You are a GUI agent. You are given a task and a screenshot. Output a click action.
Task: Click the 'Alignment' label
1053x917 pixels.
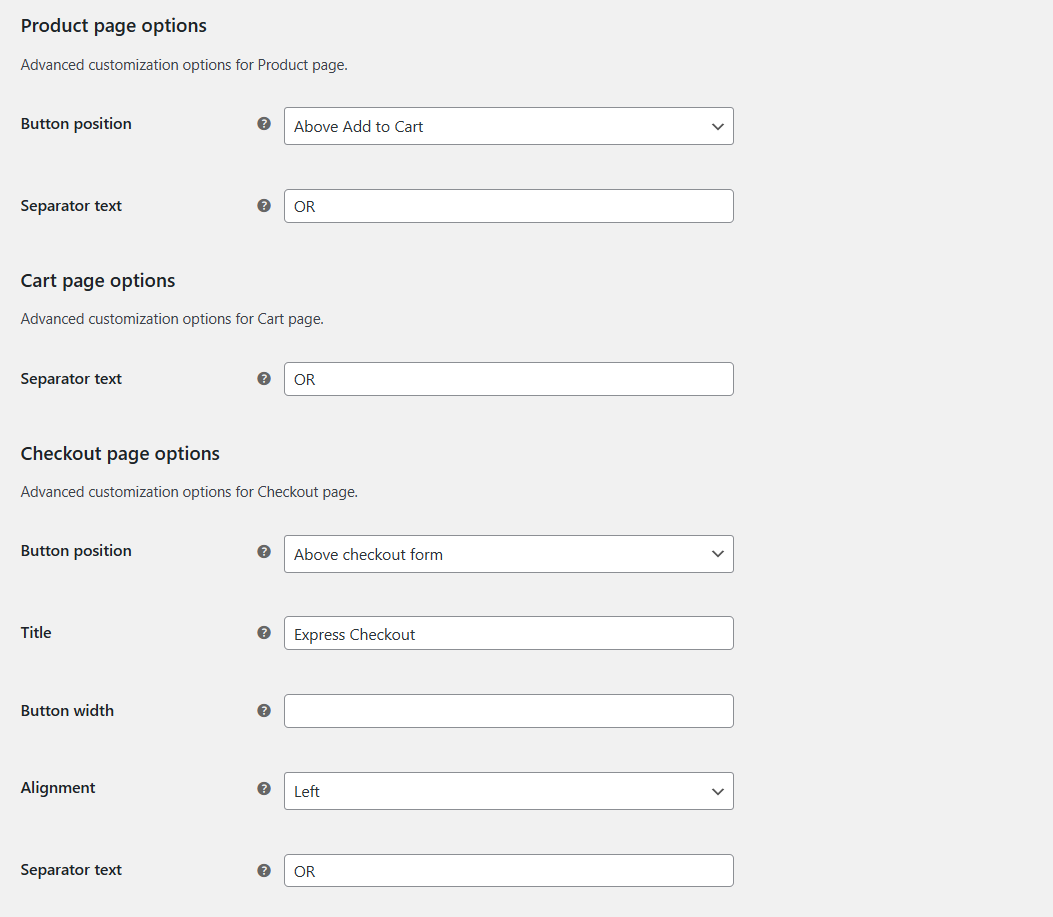[58, 788]
